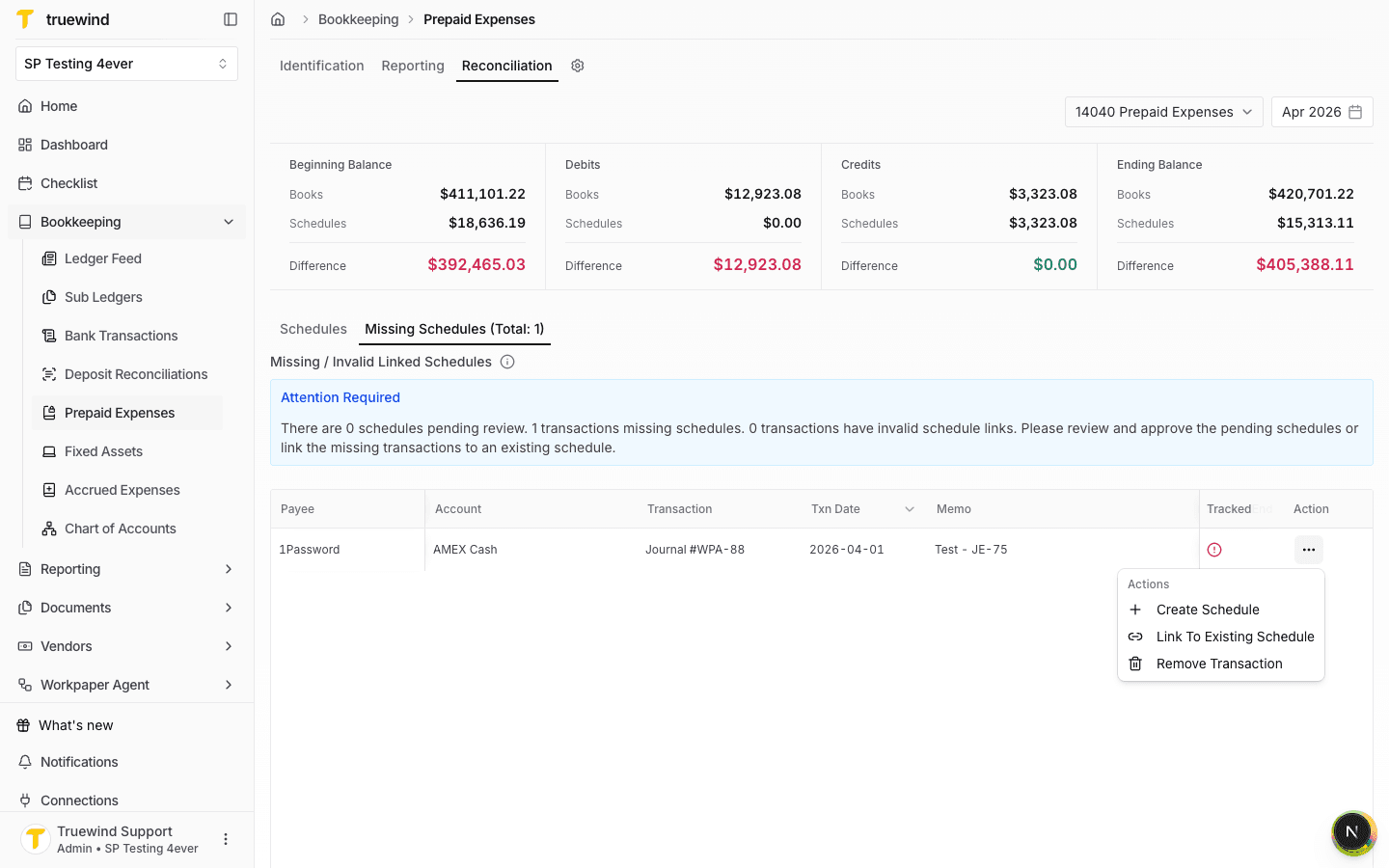1389x868 pixels.
Task: Expand the Reporting sidebar section
Action: pos(126,569)
